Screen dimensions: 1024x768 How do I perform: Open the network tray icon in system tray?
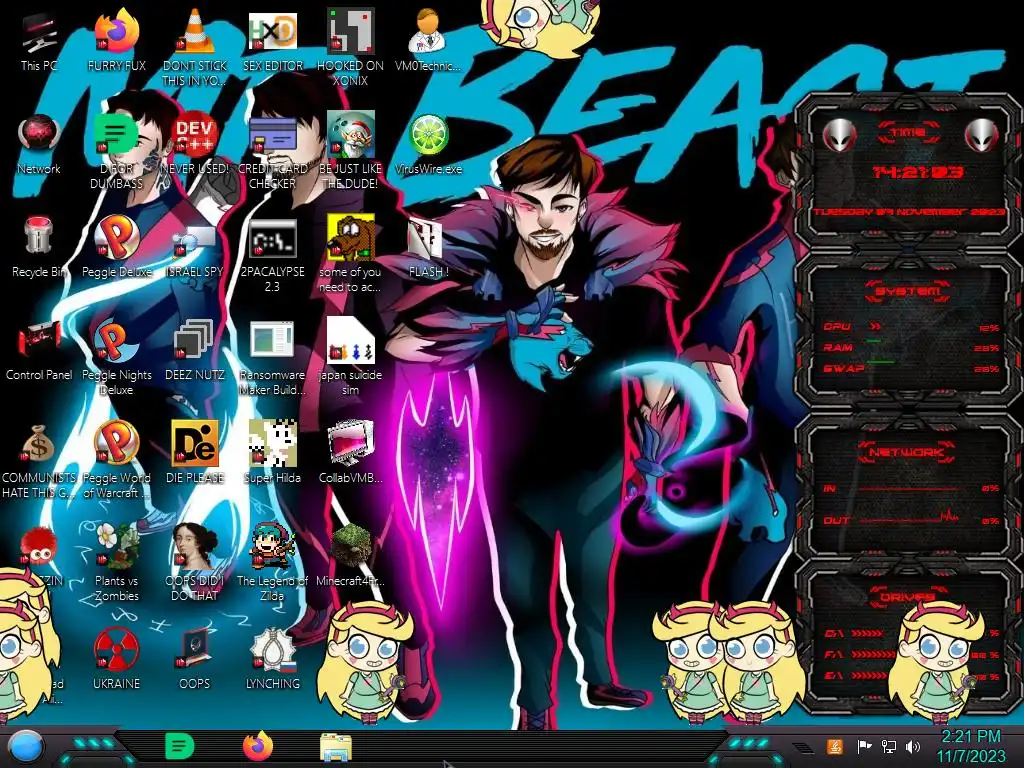(888, 746)
